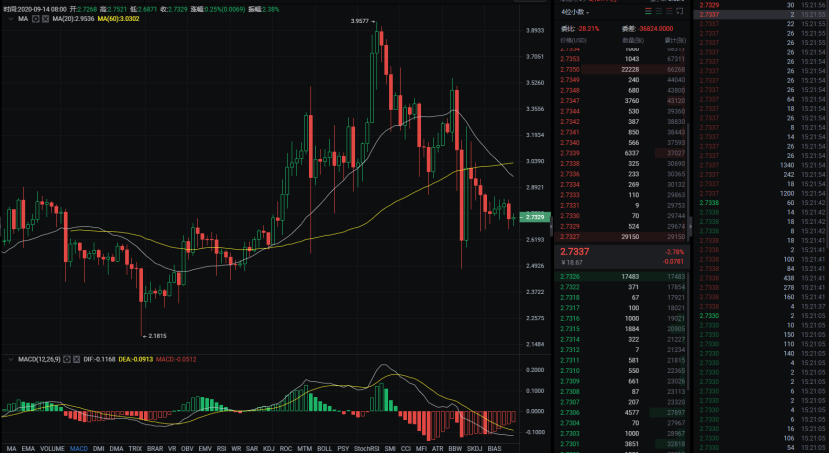Image resolution: width=829 pixels, height=454 pixels.
Task: Click the 价格(USD) column header
Action: (x=573, y=41)
